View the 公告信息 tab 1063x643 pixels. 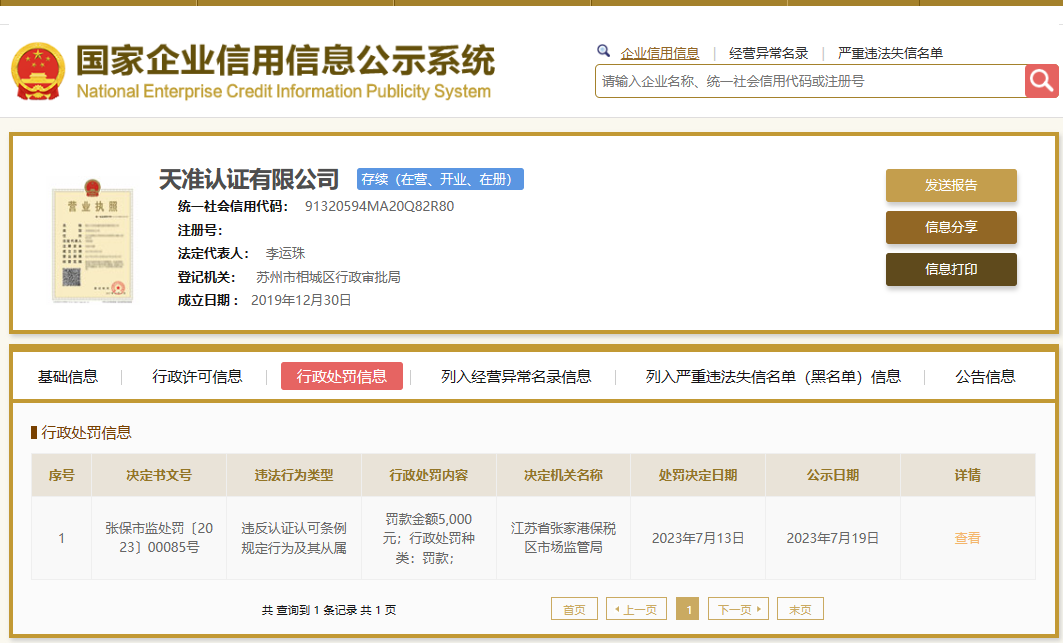[982, 376]
